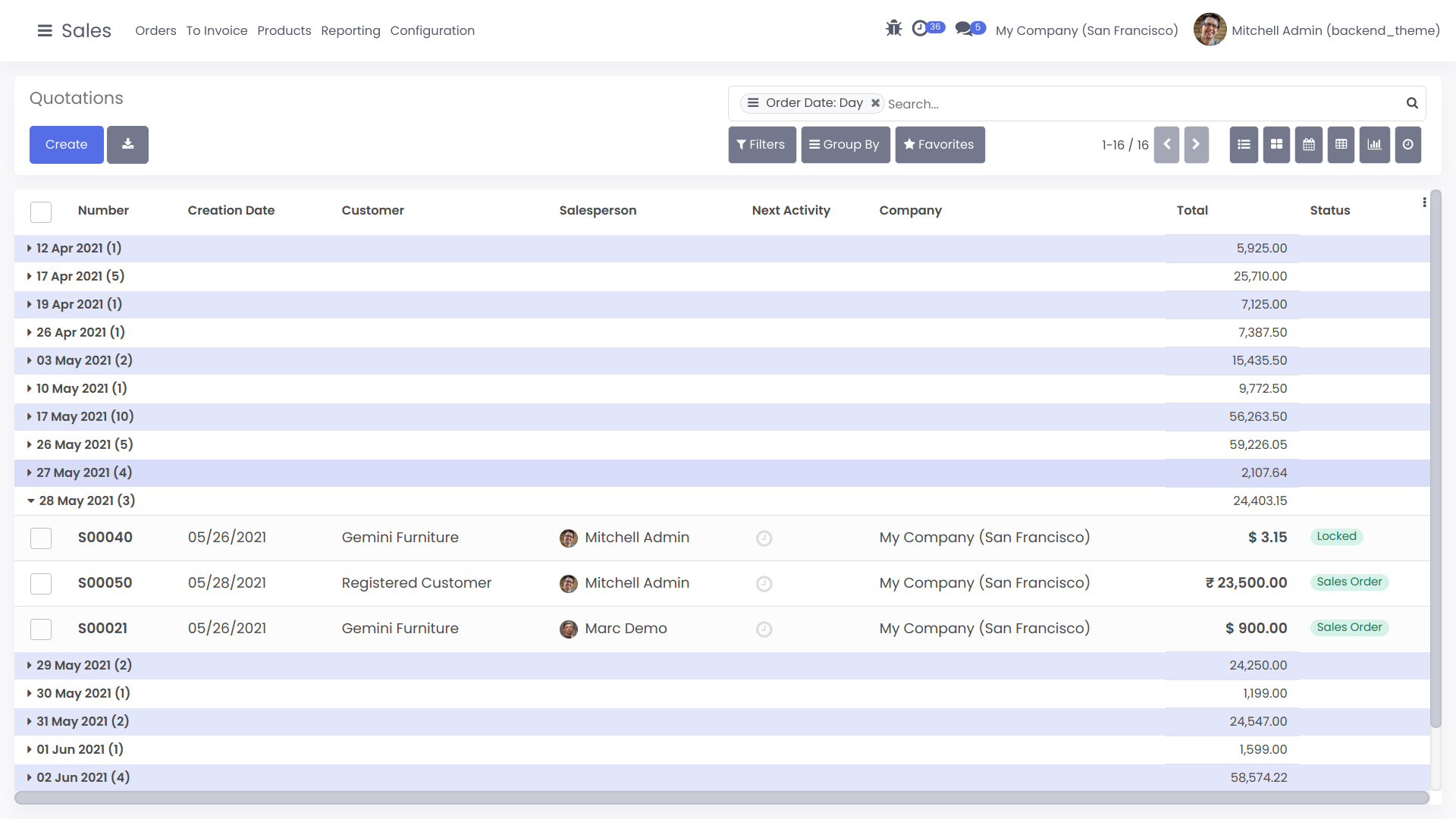
Task: Toggle the select-all header checkbox
Action: coord(41,212)
